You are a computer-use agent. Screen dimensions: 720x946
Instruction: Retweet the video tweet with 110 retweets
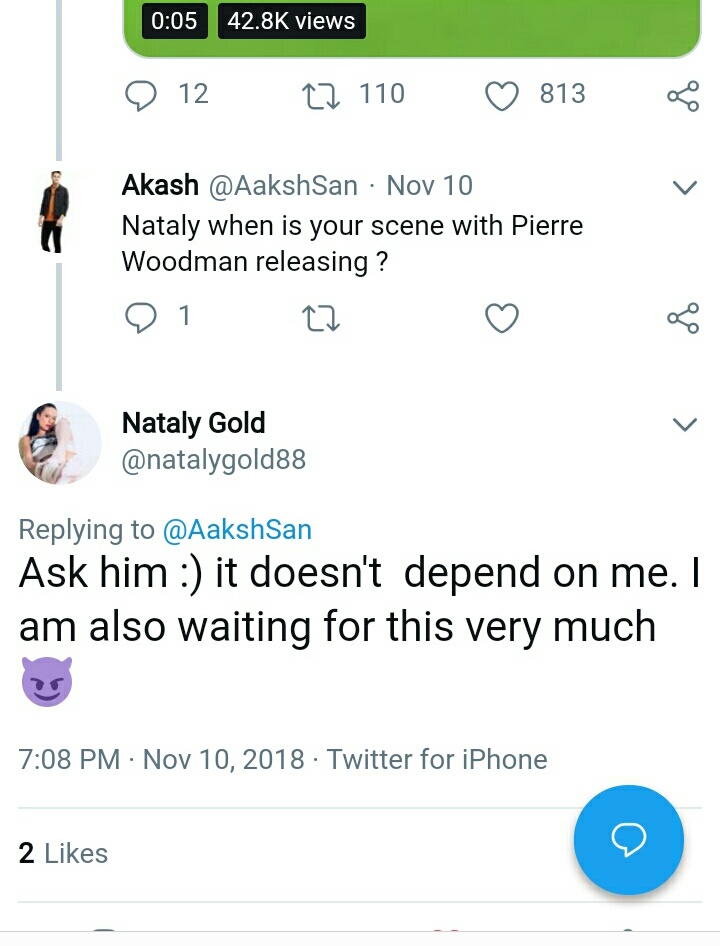tap(320, 95)
